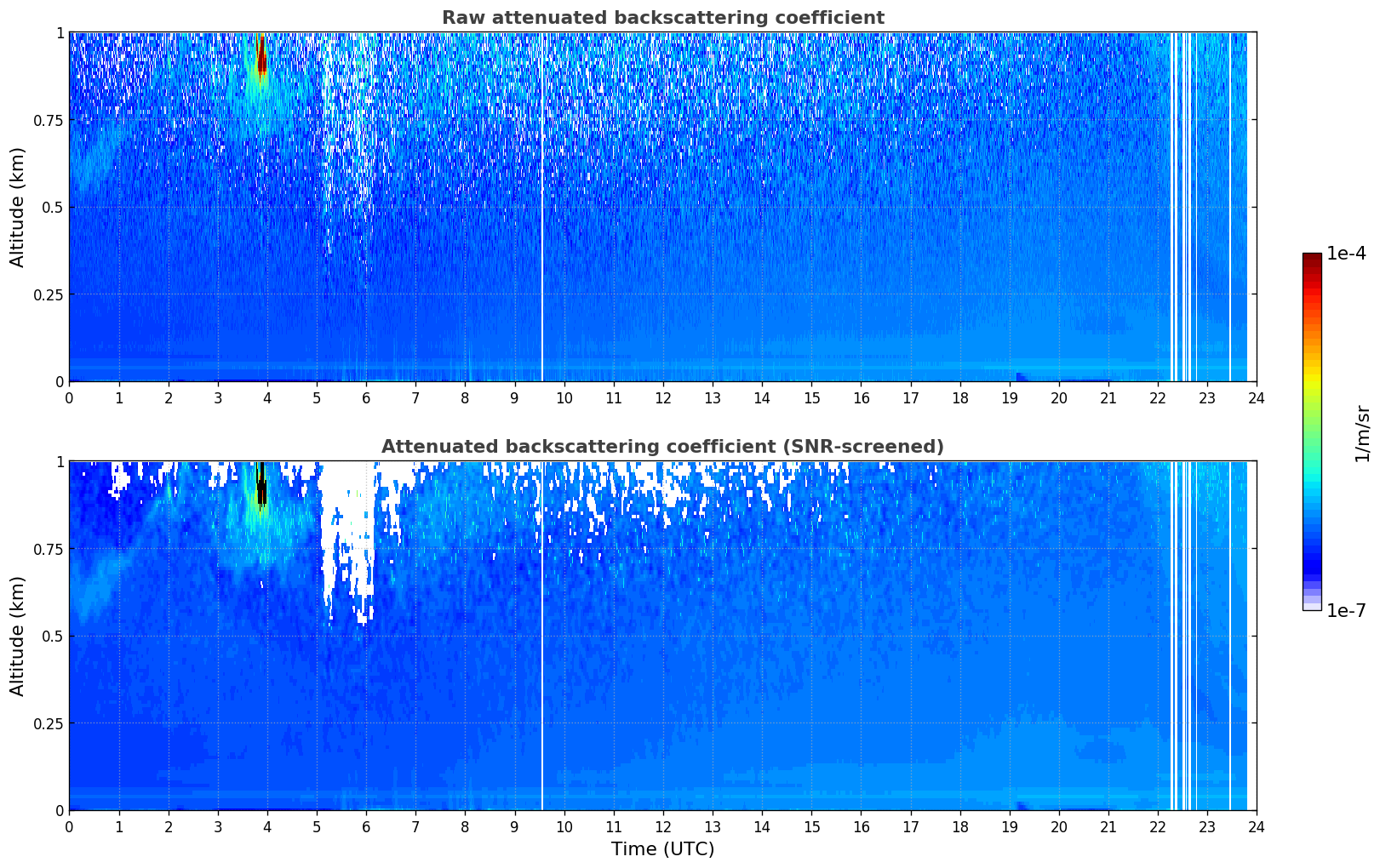This screenshot has height=868, width=1380.
Task: Click the '0.25' altitude tick of the SNR-screened plot
Action: click(x=49, y=724)
